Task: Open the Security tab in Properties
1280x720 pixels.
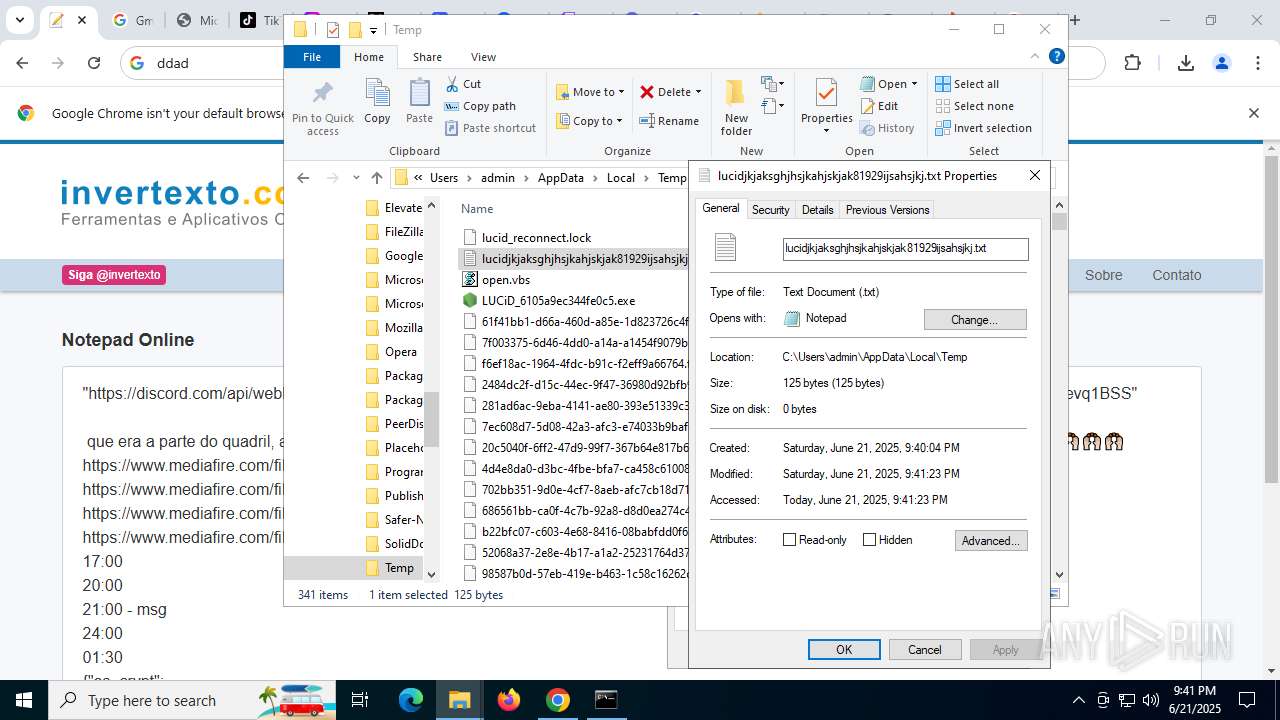Action: coord(770,210)
